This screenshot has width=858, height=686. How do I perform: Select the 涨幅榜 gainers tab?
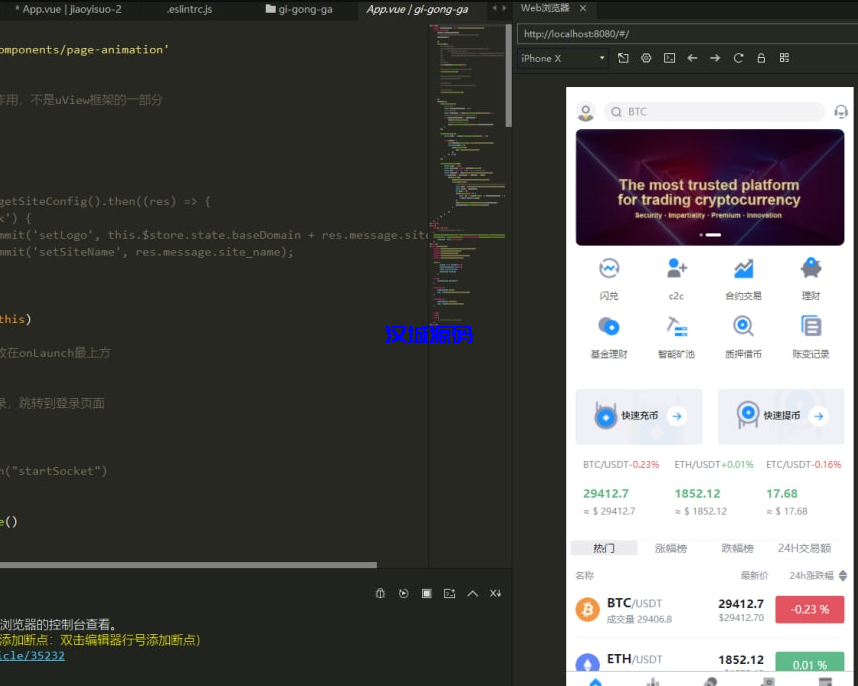coord(670,548)
